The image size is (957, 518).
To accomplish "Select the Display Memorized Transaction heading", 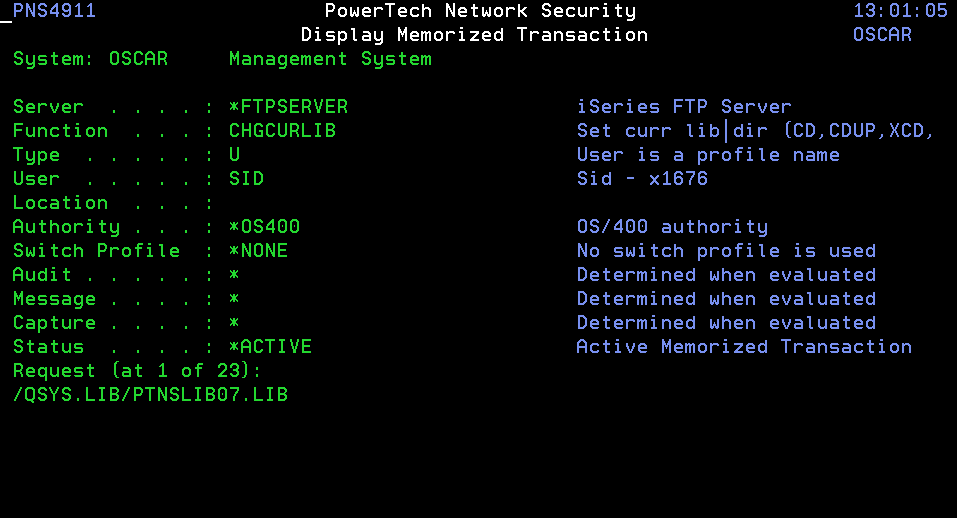I will 474,35.
